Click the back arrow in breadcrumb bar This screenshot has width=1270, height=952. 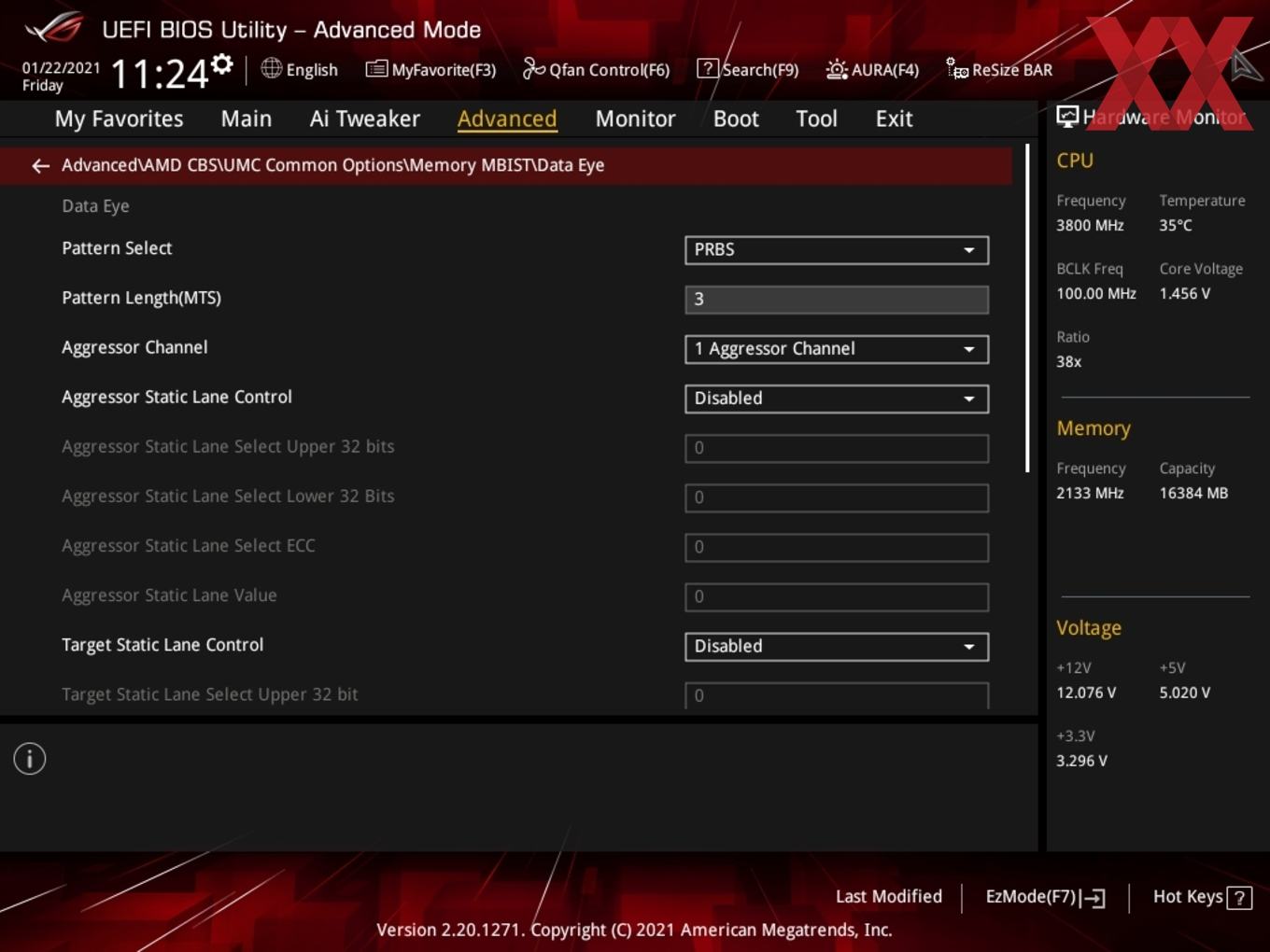coord(40,165)
